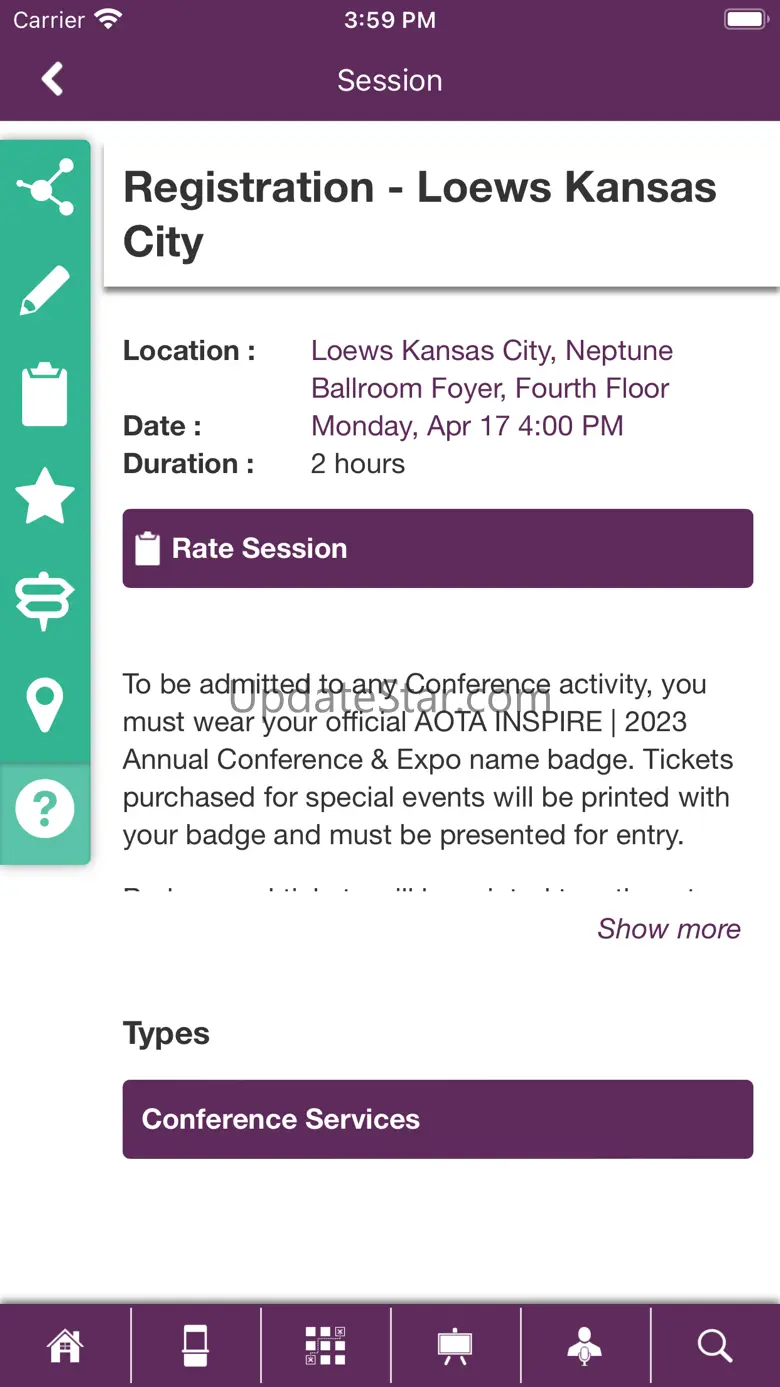Tap the map pin location icon
Image resolution: width=780 pixels, height=1387 pixels.
(x=45, y=705)
